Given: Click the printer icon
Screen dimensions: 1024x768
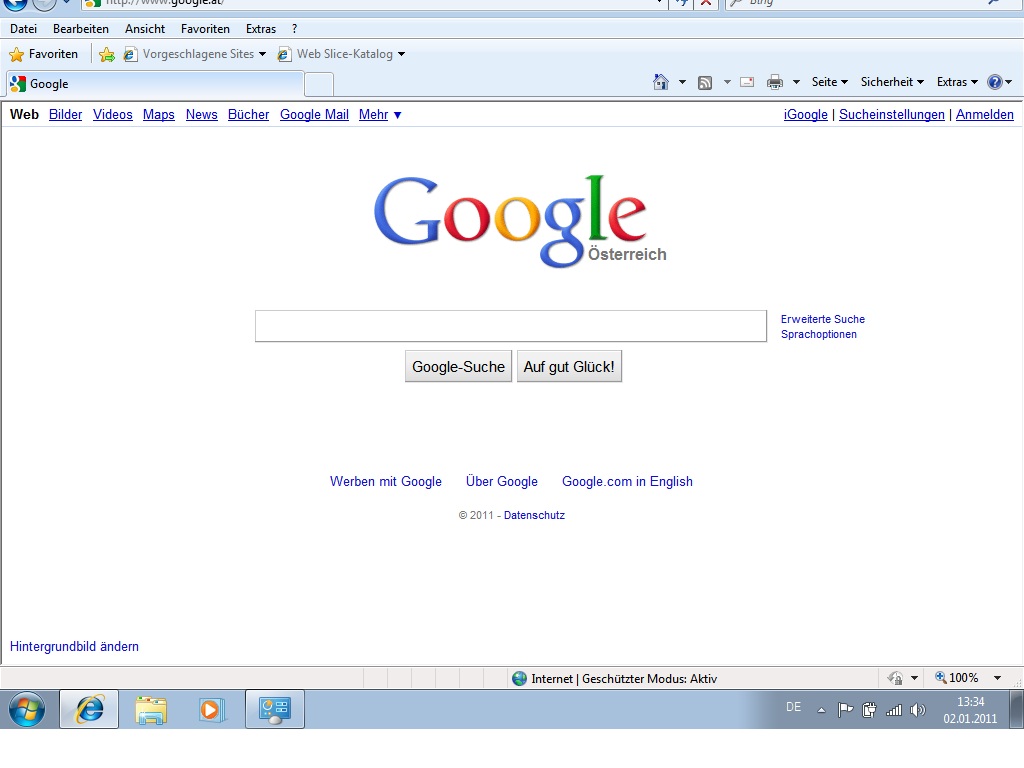Looking at the screenshot, I should click(775, 82).
